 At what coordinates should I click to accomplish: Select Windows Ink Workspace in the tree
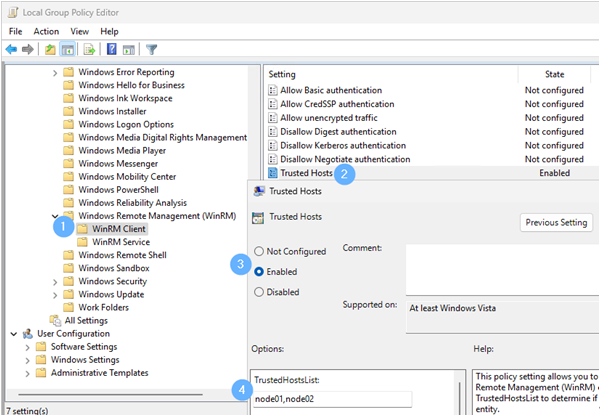[x=125, y=98]
